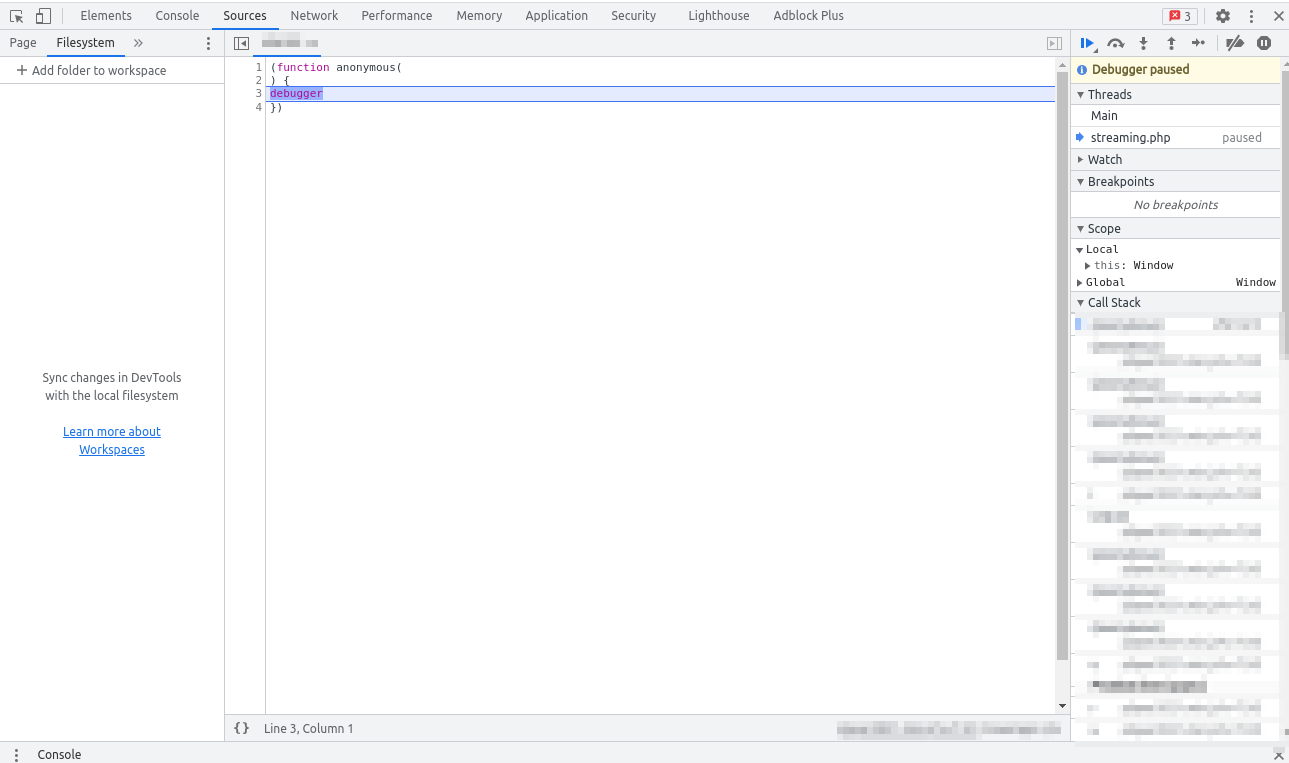Image resolution: width=1289 pixels, height=763 pixels.
Task: Expand the Global scope entry
Action: (1080, 283)
